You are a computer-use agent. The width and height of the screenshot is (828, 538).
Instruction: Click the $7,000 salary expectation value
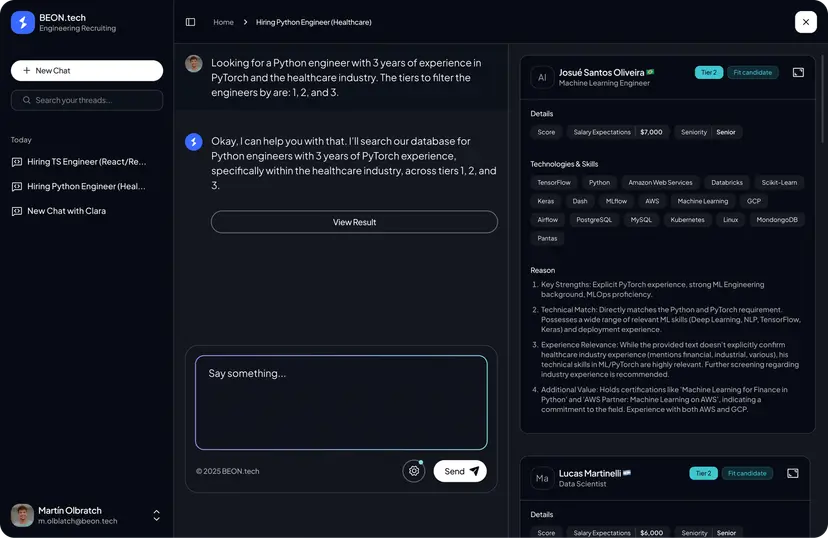[651, 132]
